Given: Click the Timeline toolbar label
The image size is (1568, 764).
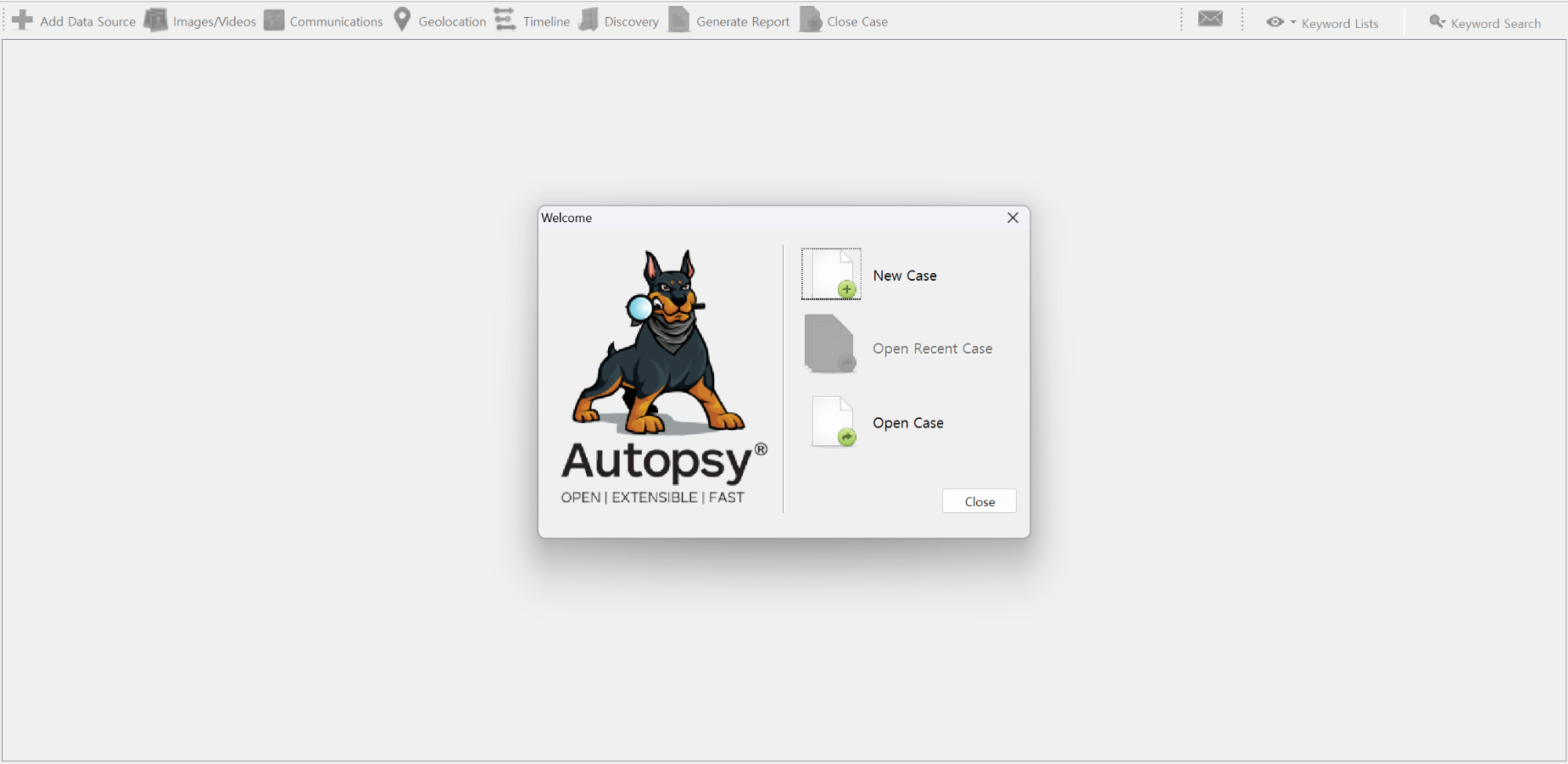Looking at the screenshot, I should [546, 21].
